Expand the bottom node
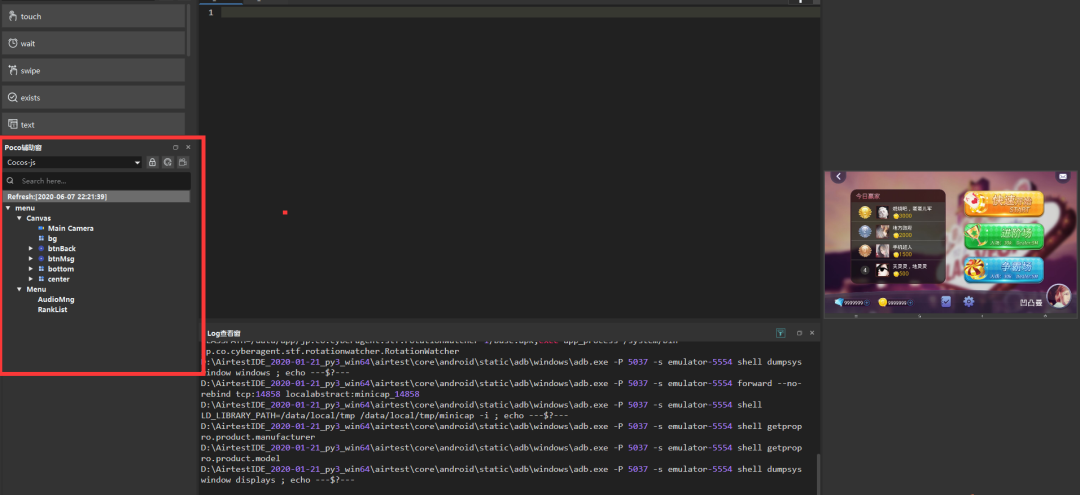This screenshot has width=1080, height=495. (30, 269)
